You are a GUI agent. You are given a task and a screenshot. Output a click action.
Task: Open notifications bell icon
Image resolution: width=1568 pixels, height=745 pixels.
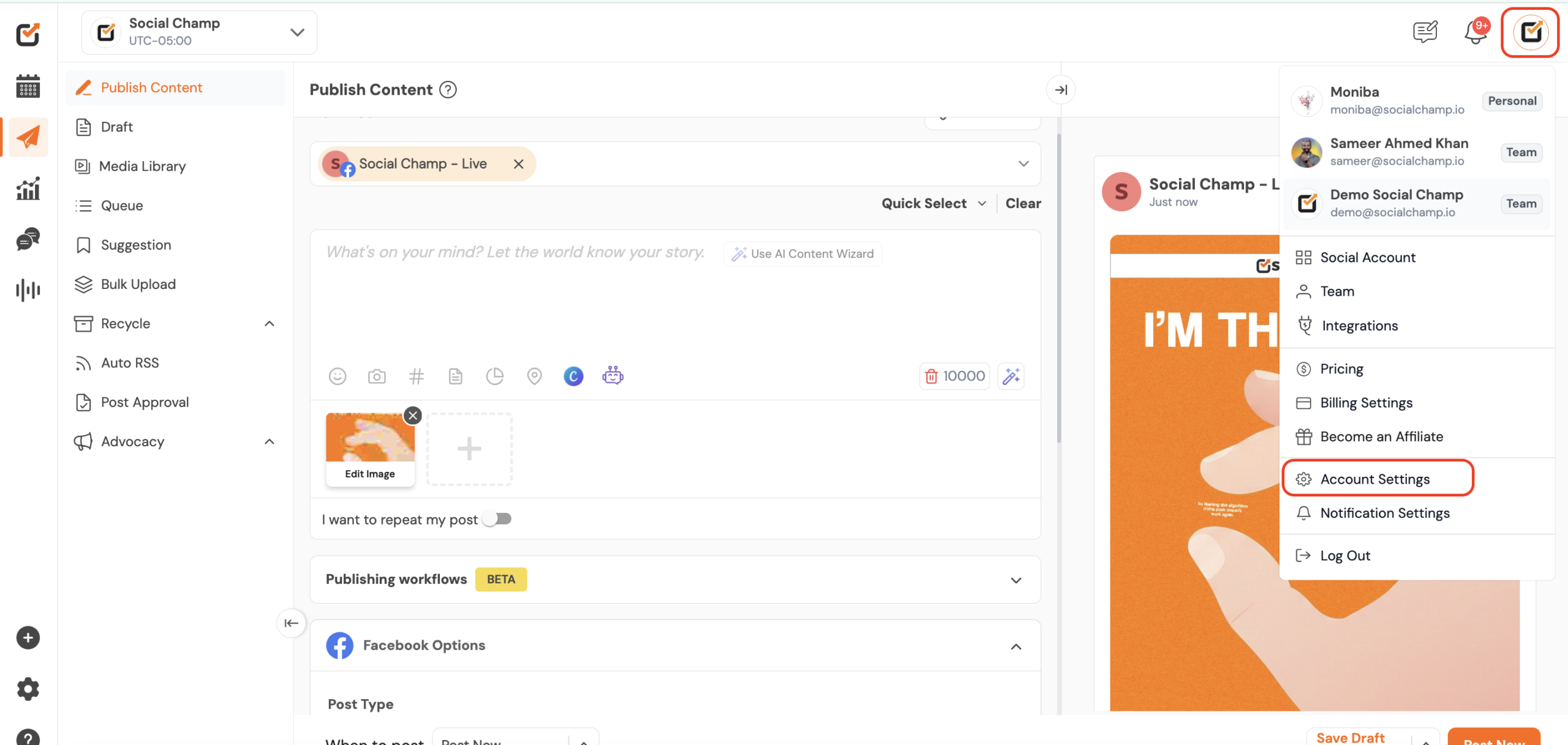1475,33
